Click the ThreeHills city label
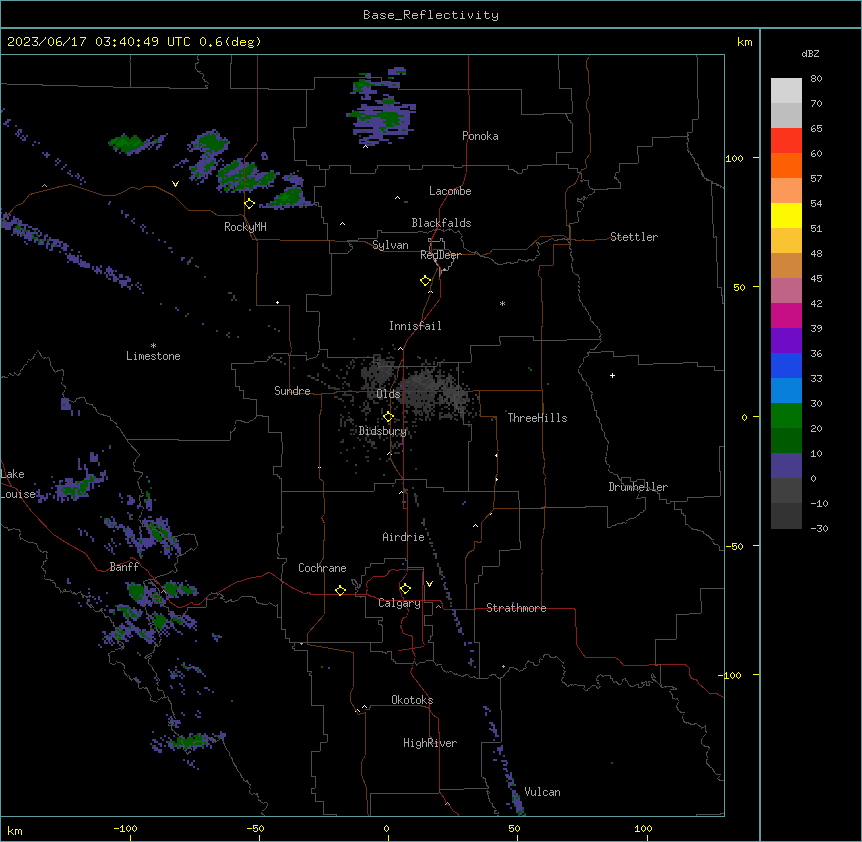 pos(537,418)
